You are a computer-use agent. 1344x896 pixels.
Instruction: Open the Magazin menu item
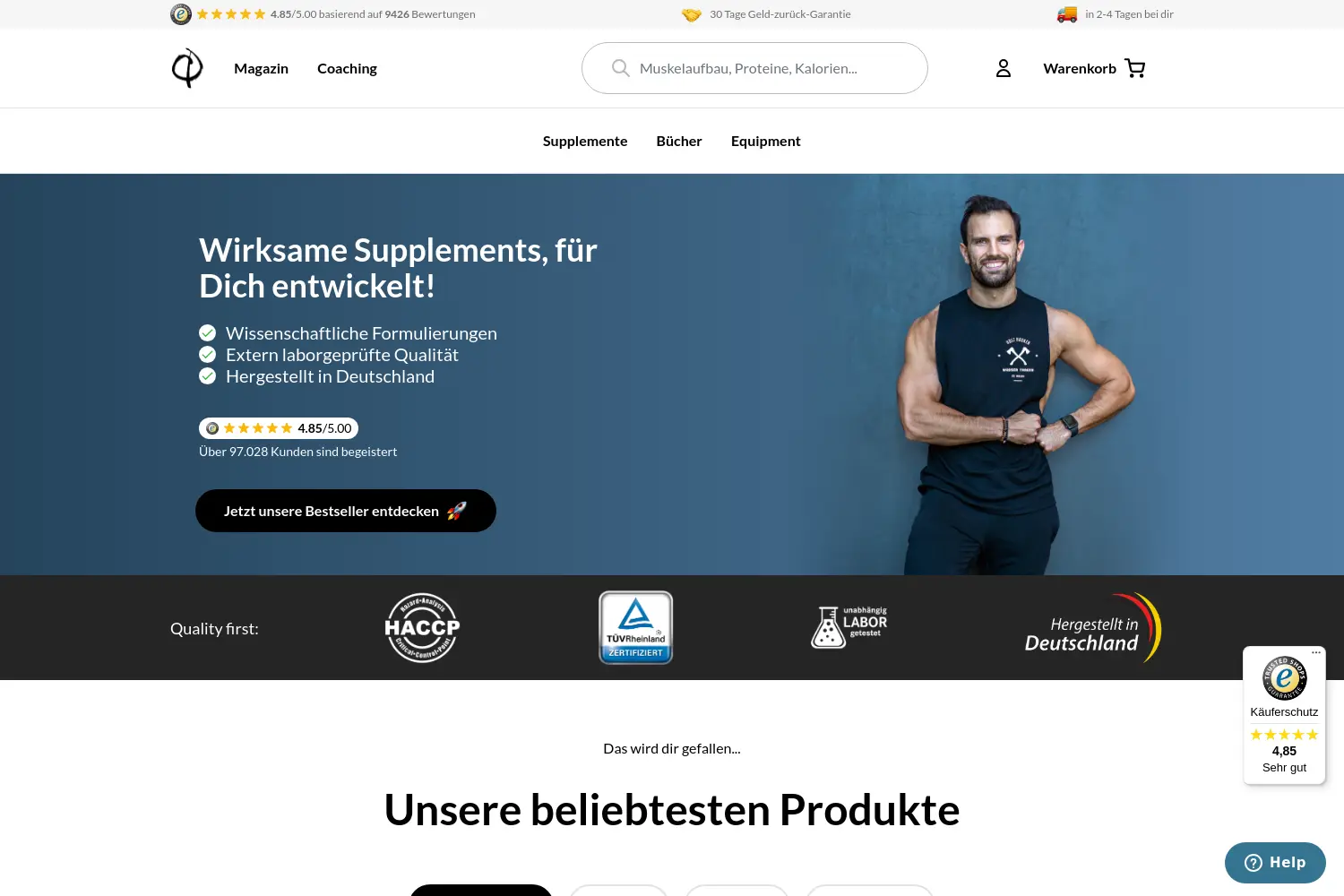(x=261, y=68)
